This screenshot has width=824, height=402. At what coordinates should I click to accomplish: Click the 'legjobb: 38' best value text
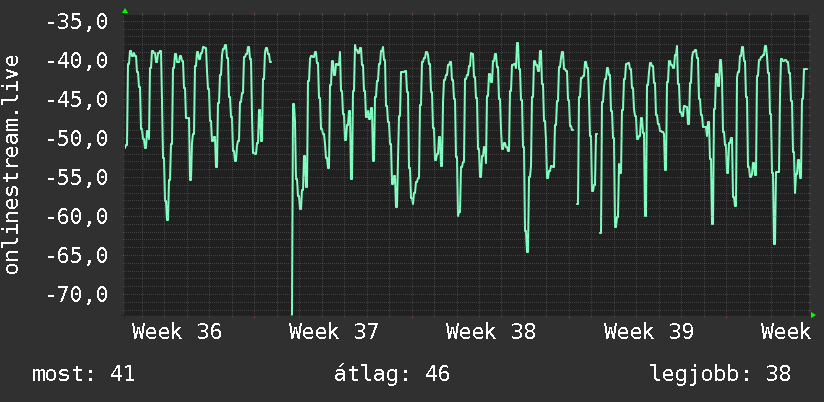tap(720, 374)
